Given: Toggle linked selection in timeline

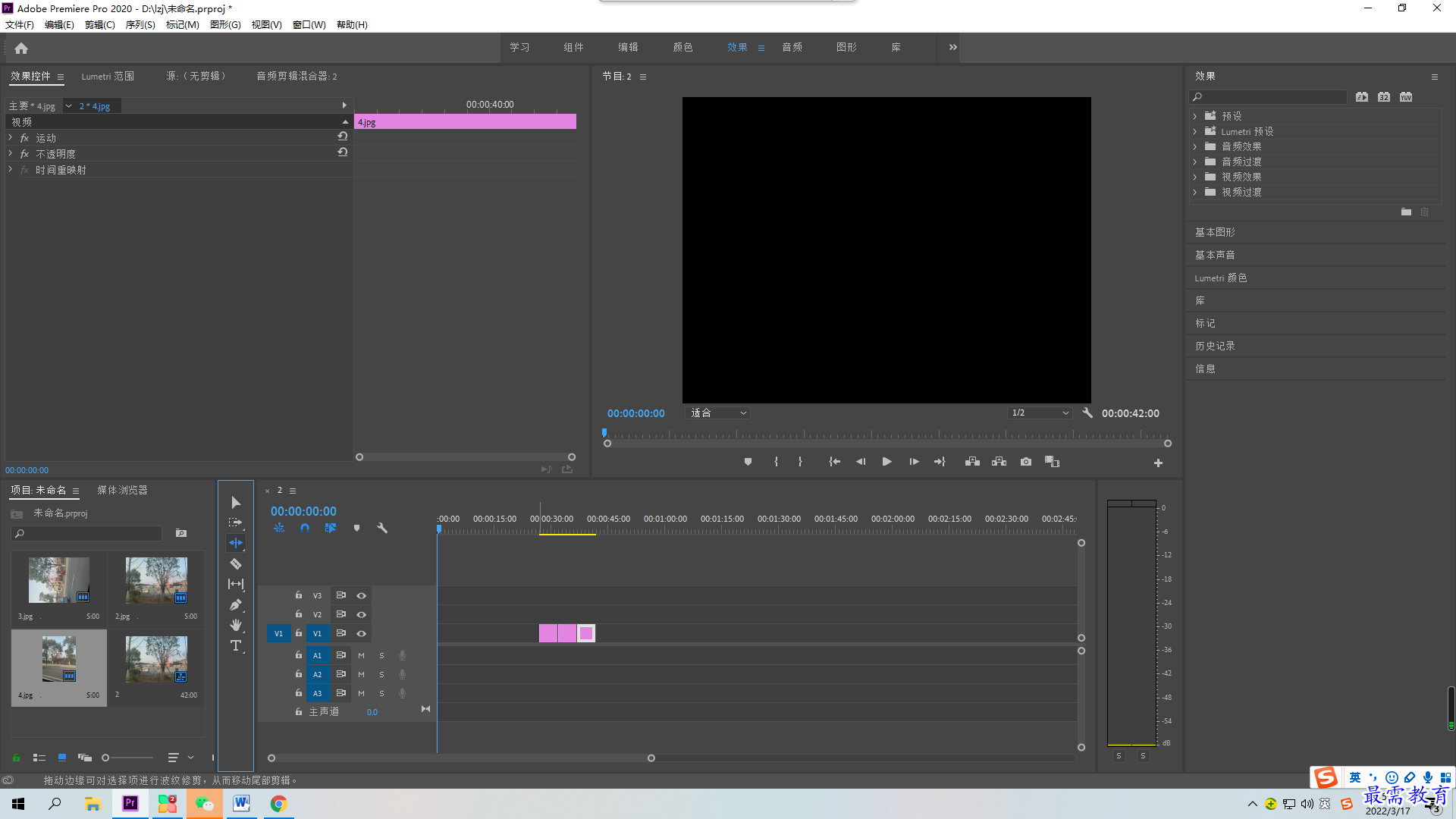Looking at the screenshot, I should pyautogui.click(x=331, y=528).
